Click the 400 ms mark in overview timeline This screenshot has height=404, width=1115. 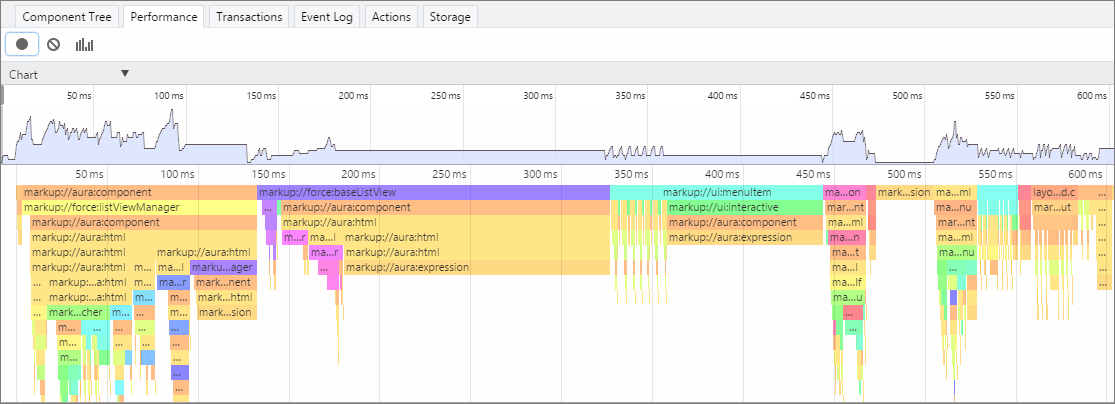724,95
